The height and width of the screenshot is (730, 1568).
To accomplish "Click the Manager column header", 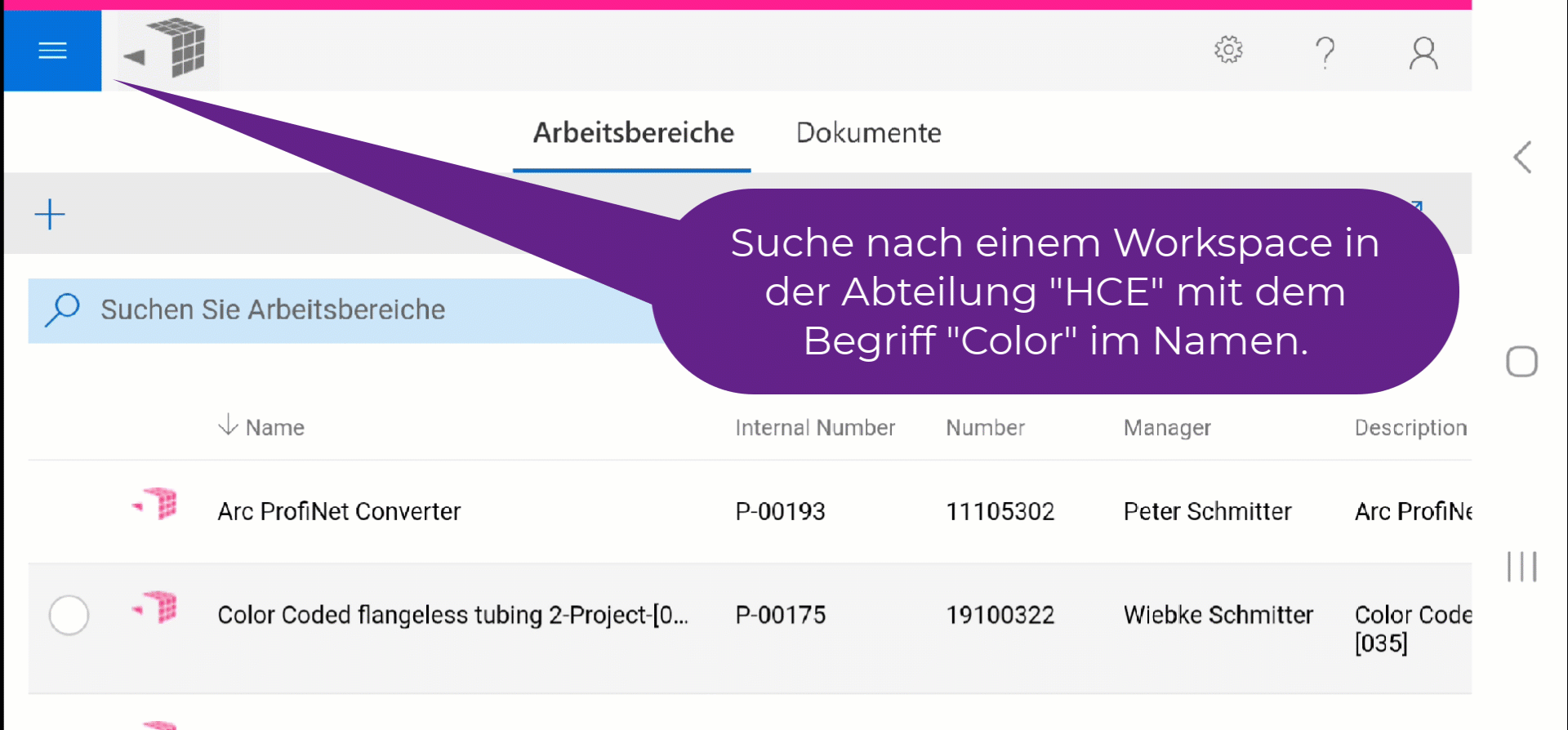I will 1166,428.
